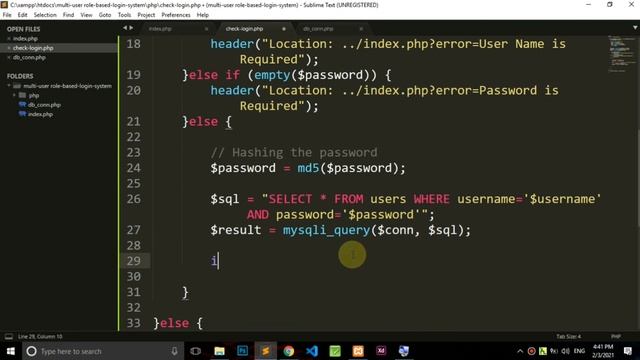This screenshot has width=640, height=360.
Task: Close the unsaved check-login.php tab
Action: click(x=284, y=29)
